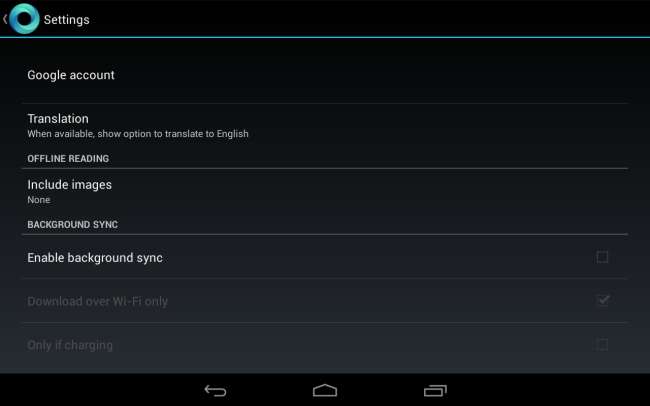The height and width of the screenshot is (406, 650).
Task: Tap the translate to English description text
Action: [x=138, y=134]
